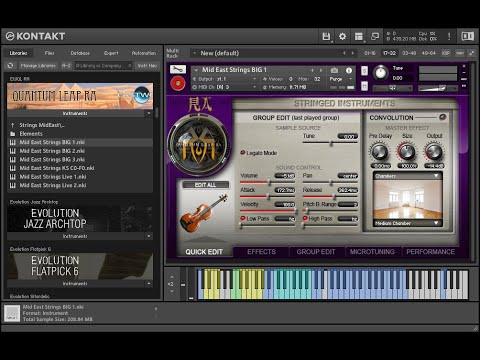
Task: Show rack page 01-16
Action: [x=370, y=53]
